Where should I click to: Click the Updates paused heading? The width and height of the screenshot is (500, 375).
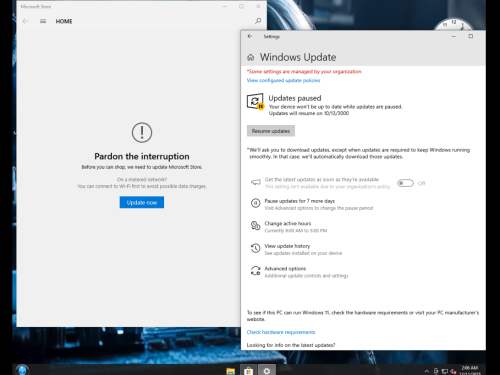(x=295, y=98)
